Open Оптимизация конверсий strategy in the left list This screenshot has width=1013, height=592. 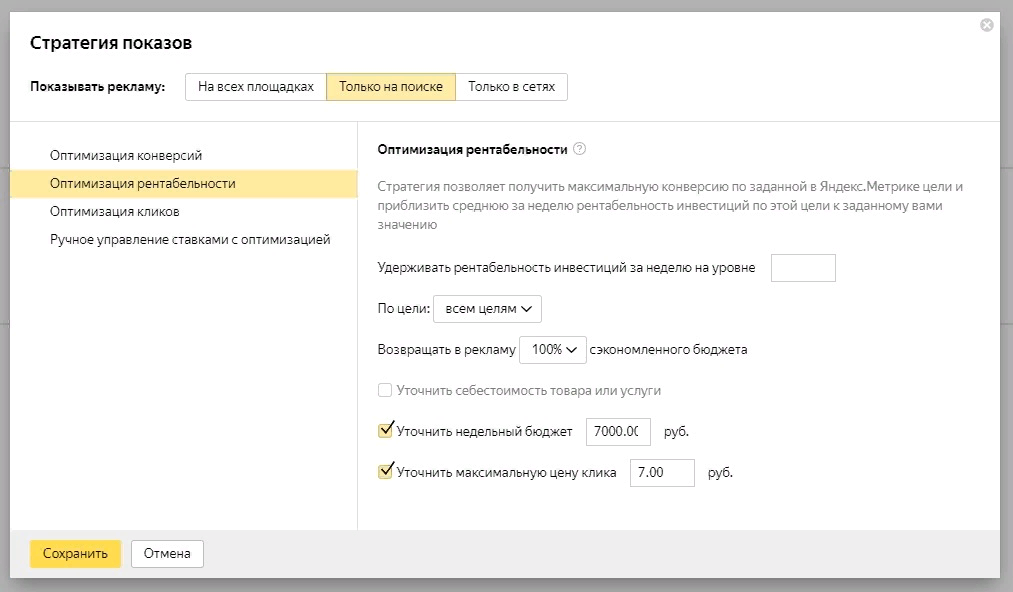pyautogui.click(x=126, y=156)
